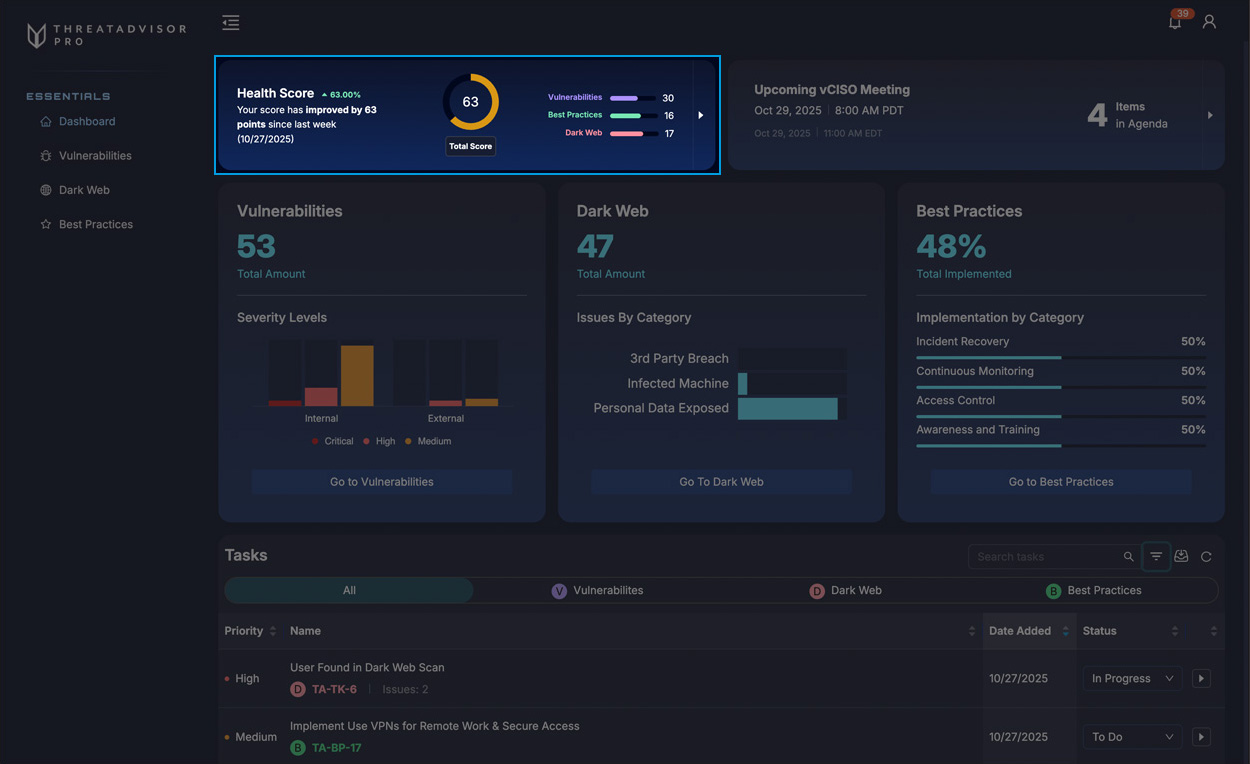The image size is (1250, 764).
Task: Open the In Progress status dropdown
Action: tap(1132, 678)
